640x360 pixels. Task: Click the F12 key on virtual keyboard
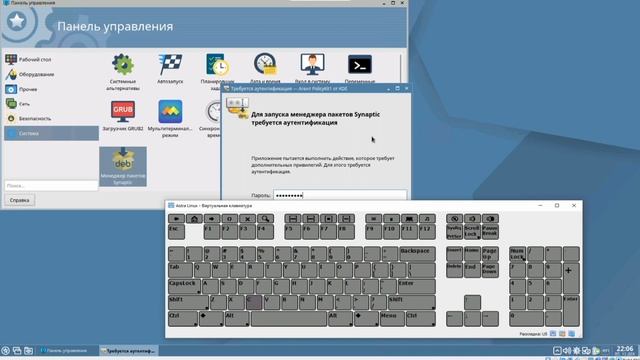427,232
